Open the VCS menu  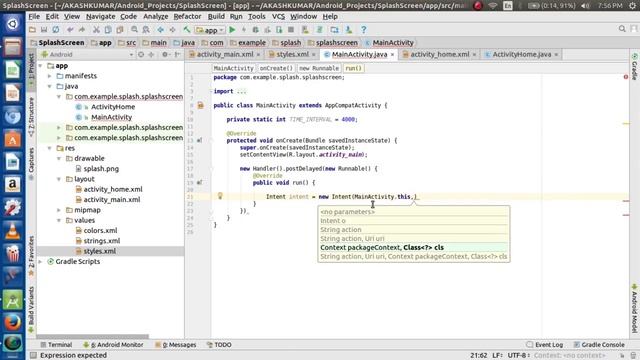278,16
